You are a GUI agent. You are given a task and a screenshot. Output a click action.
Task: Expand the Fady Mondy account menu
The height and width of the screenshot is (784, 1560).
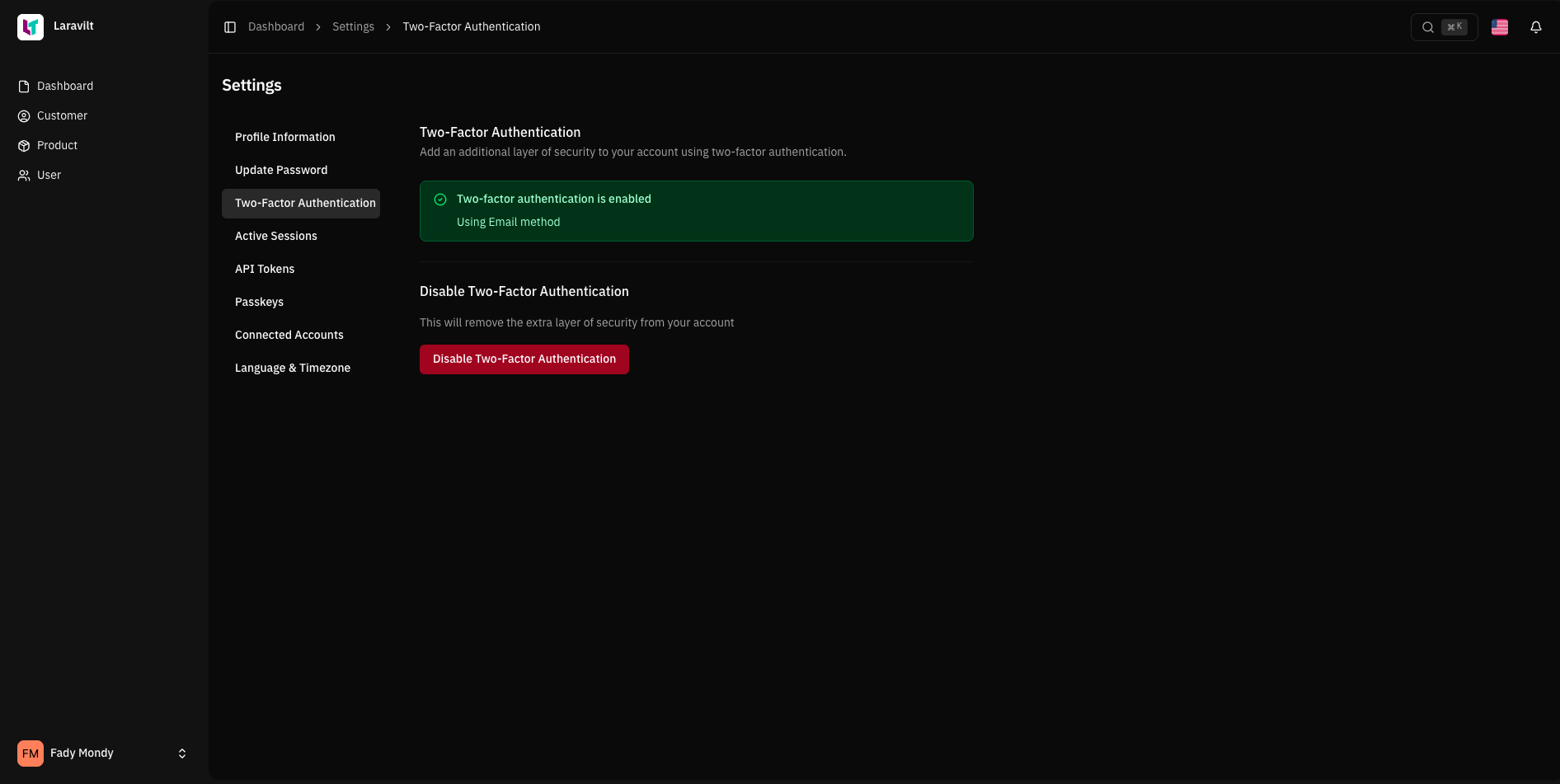[x=181, y=753]
